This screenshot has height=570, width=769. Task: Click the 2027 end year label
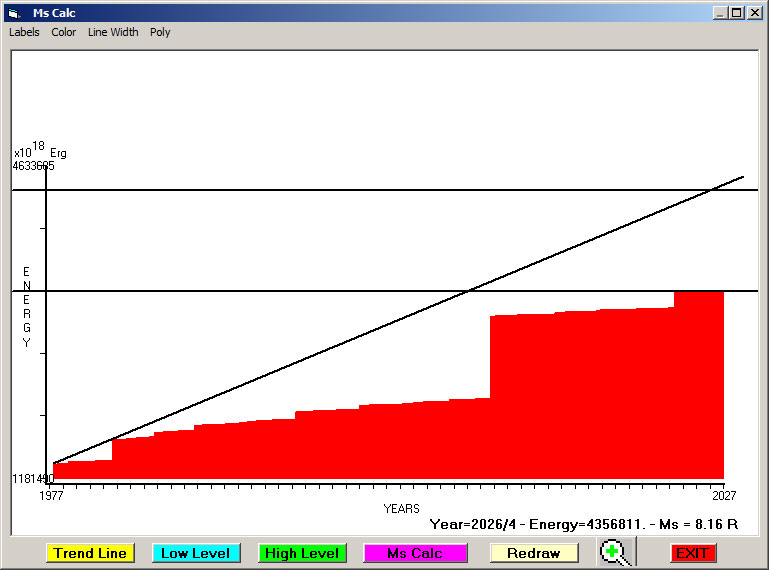pos(719,495)
